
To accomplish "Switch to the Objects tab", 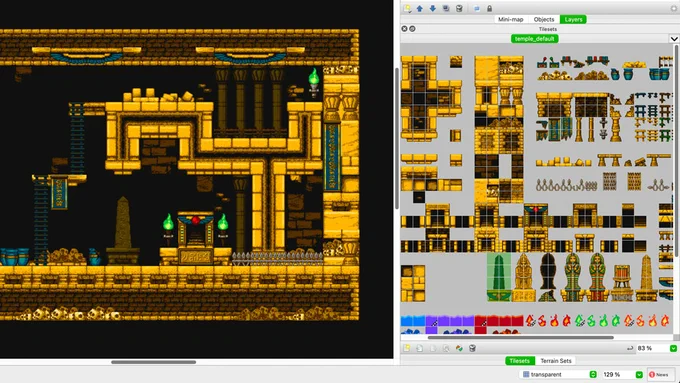I will [x=544, y=19].
